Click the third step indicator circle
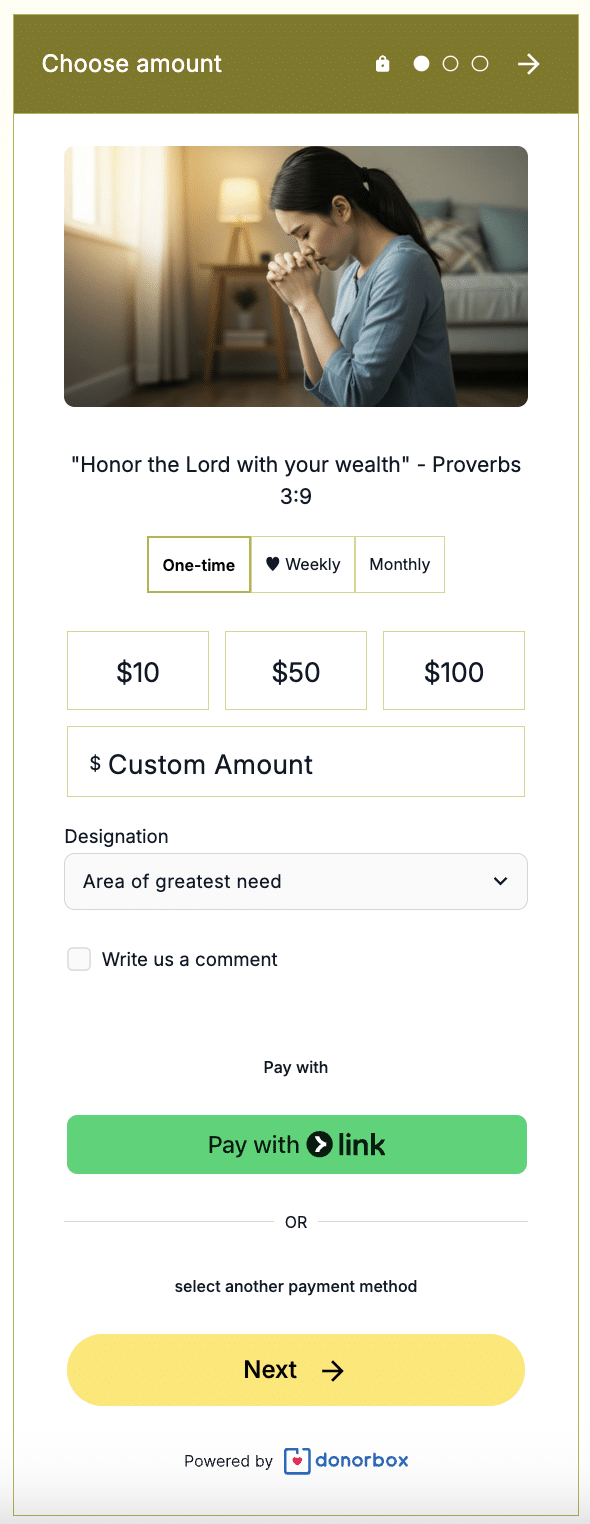590x1524 pixels. (480, 63)
